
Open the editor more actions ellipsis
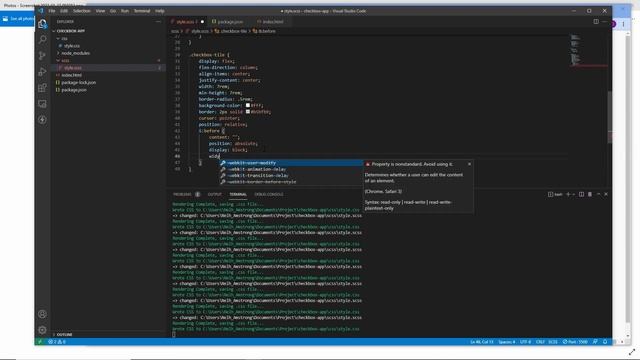coord(604,22)
